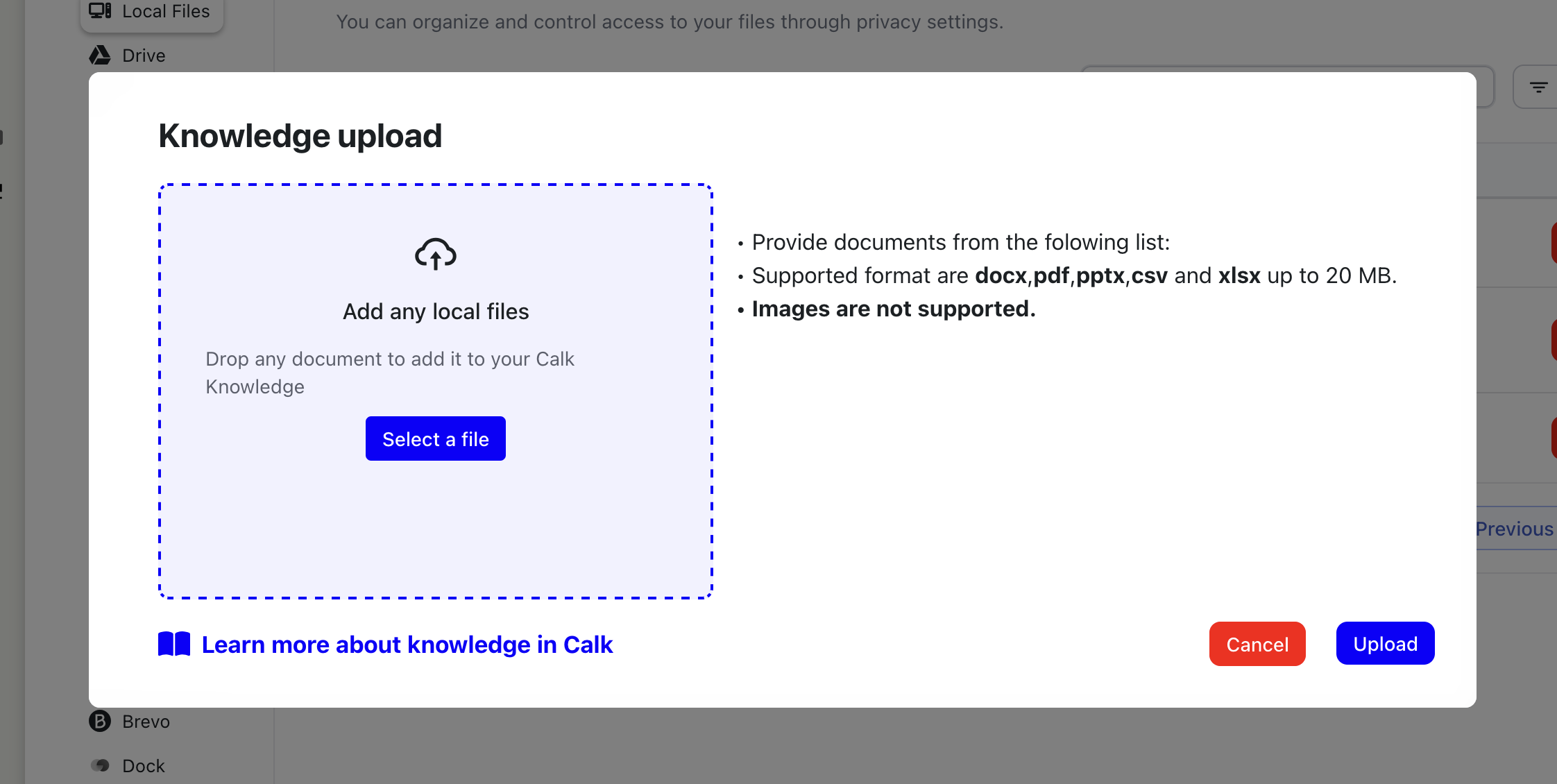This screenshot has width=1557, height=784.
Task: Click the Dock logo icon in sidebar
Action: (x=101, y=765)
